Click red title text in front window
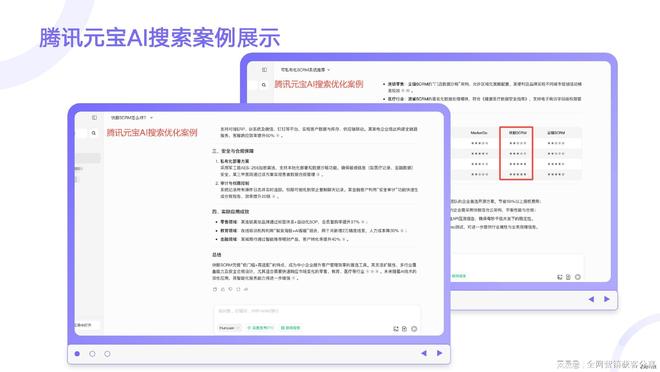This screenshot has width=660, height=372. [152, 133]
